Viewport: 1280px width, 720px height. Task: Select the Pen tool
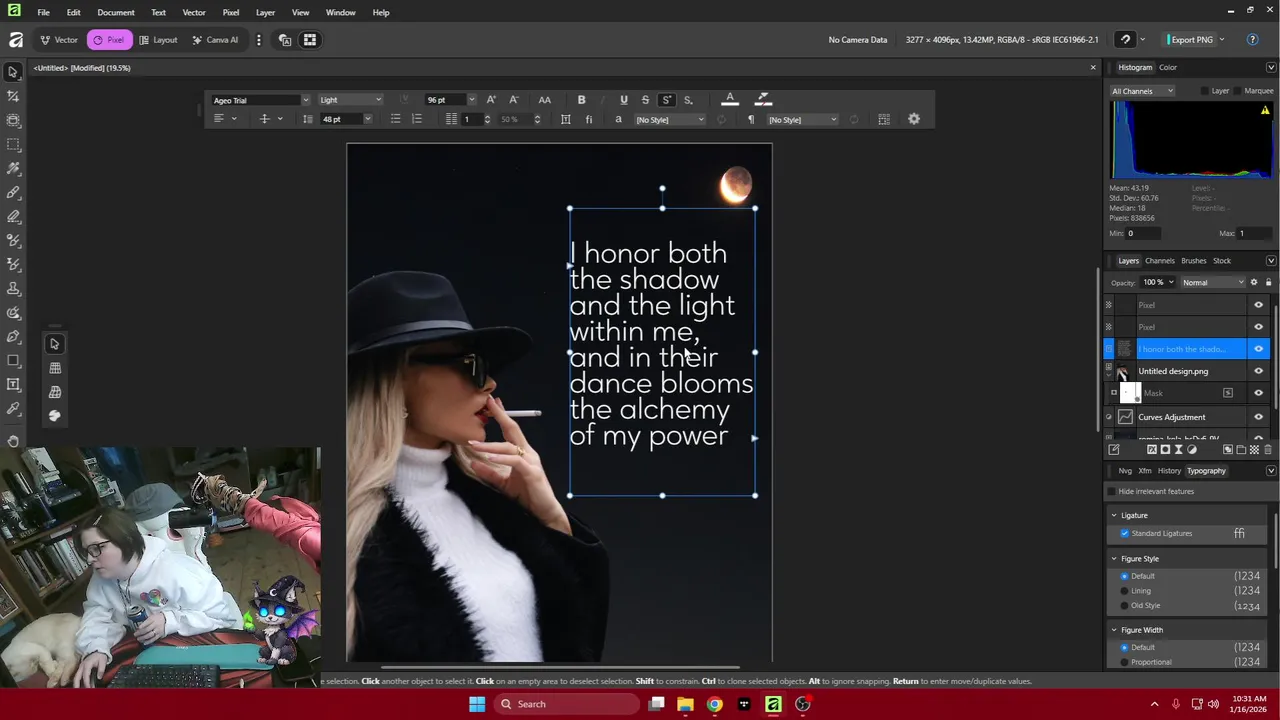[x=13, y=336]
